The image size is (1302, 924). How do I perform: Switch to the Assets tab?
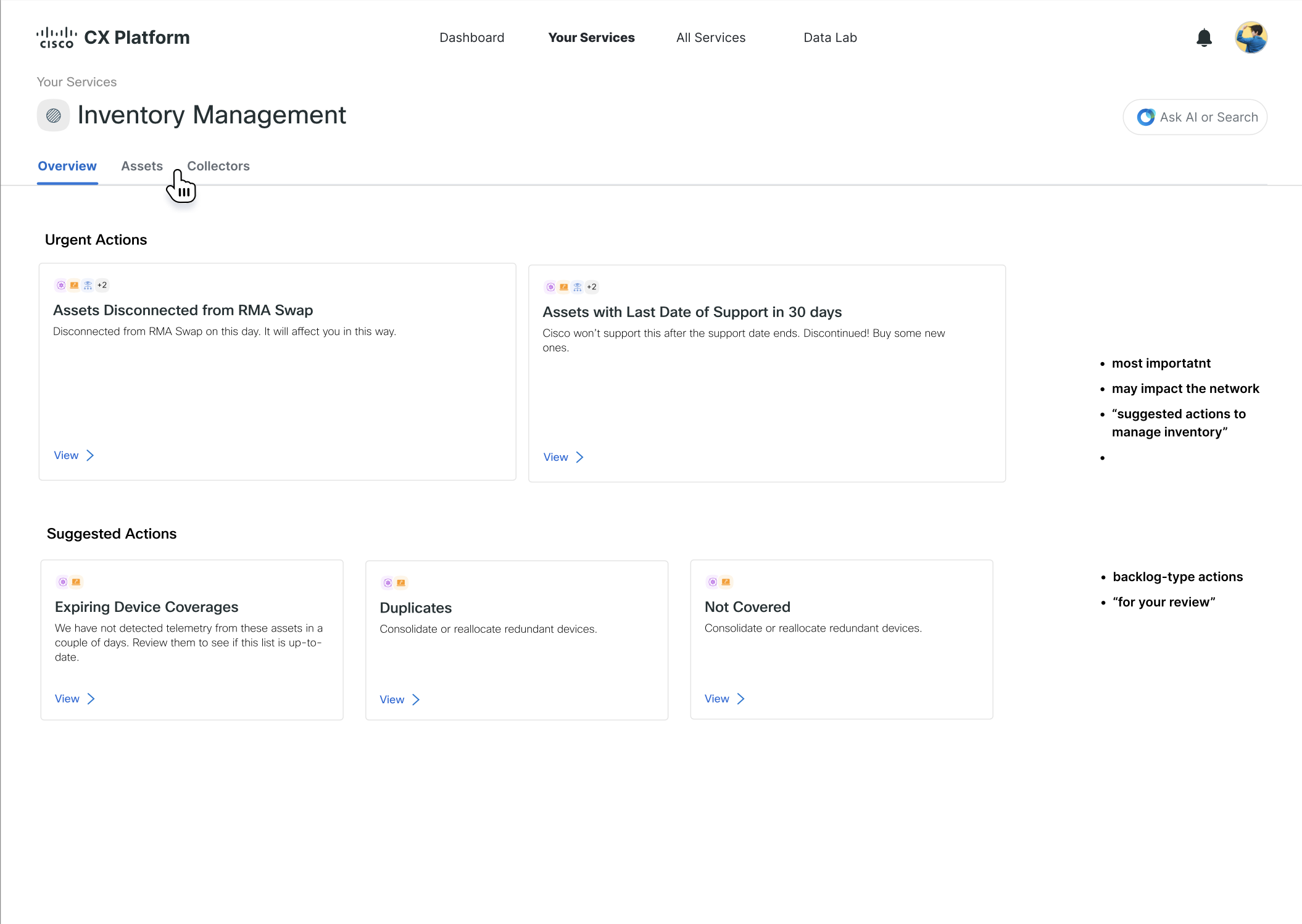pyautogui.click(x=141, y=166)
